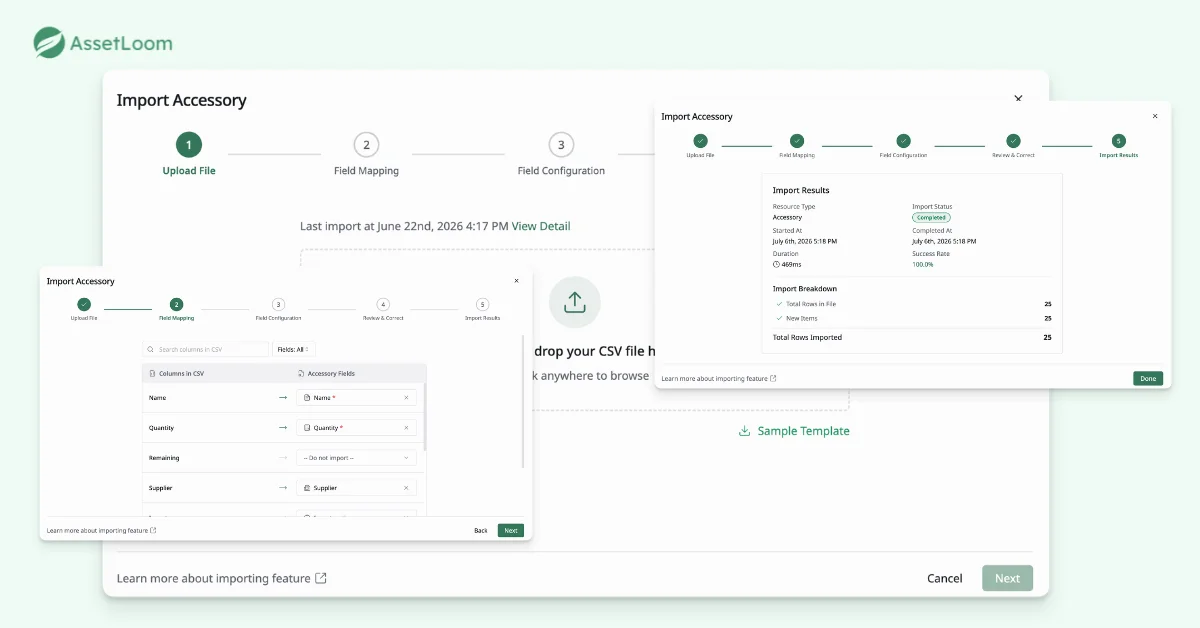Image resolution: width=1200 pixels, height=628 pixels.
Task: Click the AssetLoom leaf logo icon
Action: tap(49, 42)
